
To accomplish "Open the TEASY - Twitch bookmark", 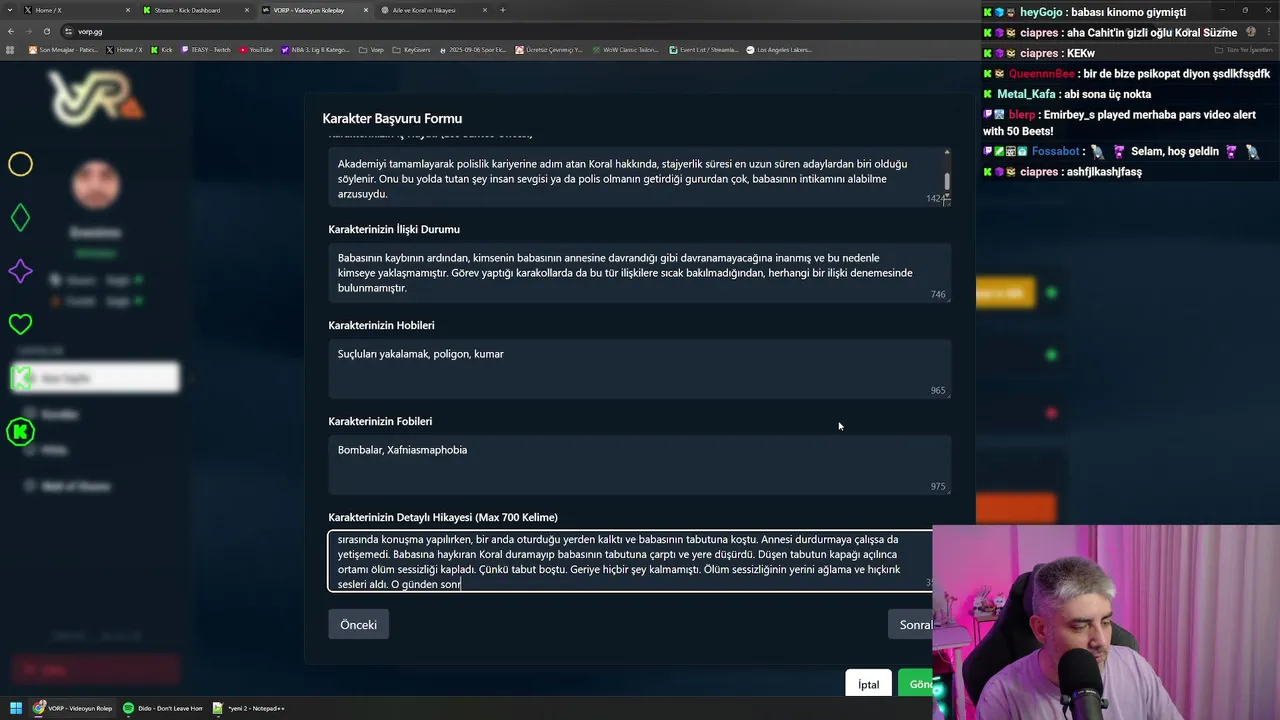I will pyautogui.click(x=206, y=49).
